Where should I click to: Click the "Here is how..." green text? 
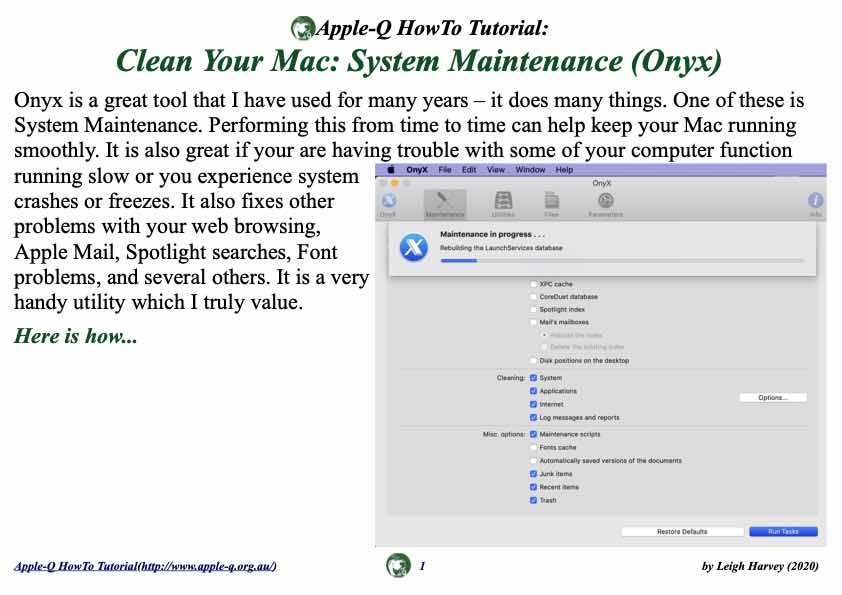click(x=76, y=336)
